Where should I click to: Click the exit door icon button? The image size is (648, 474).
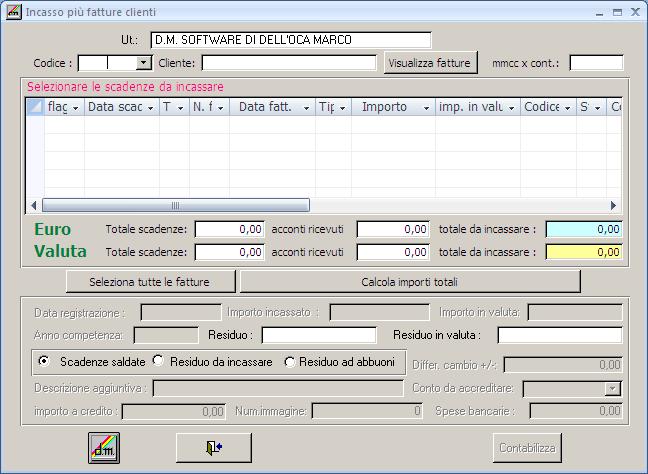coord(214,448)
